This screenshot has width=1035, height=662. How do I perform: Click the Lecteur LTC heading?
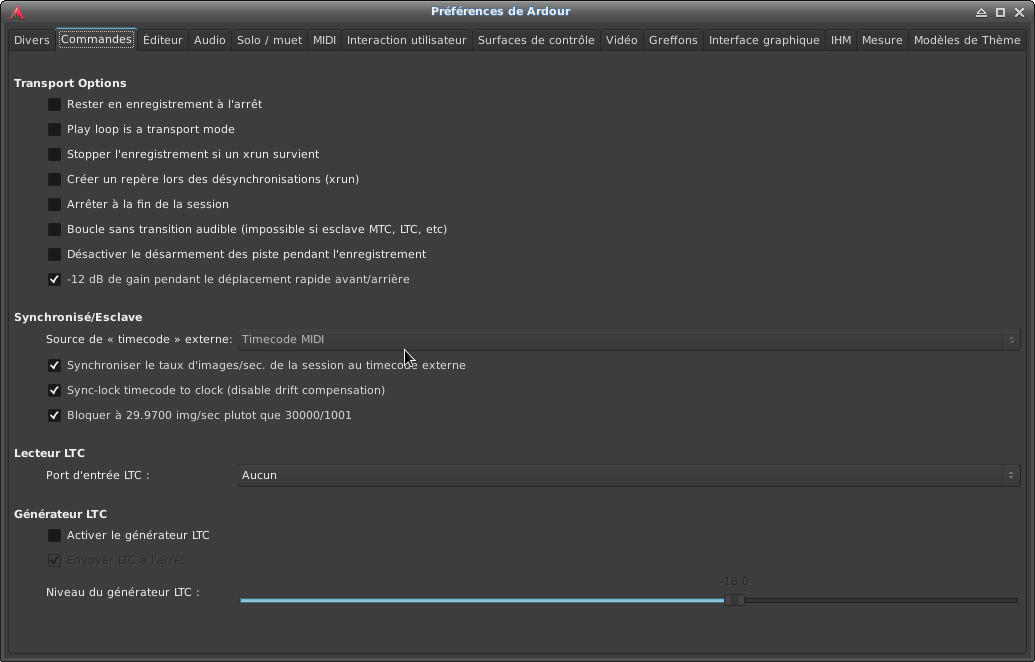[50, 453]
